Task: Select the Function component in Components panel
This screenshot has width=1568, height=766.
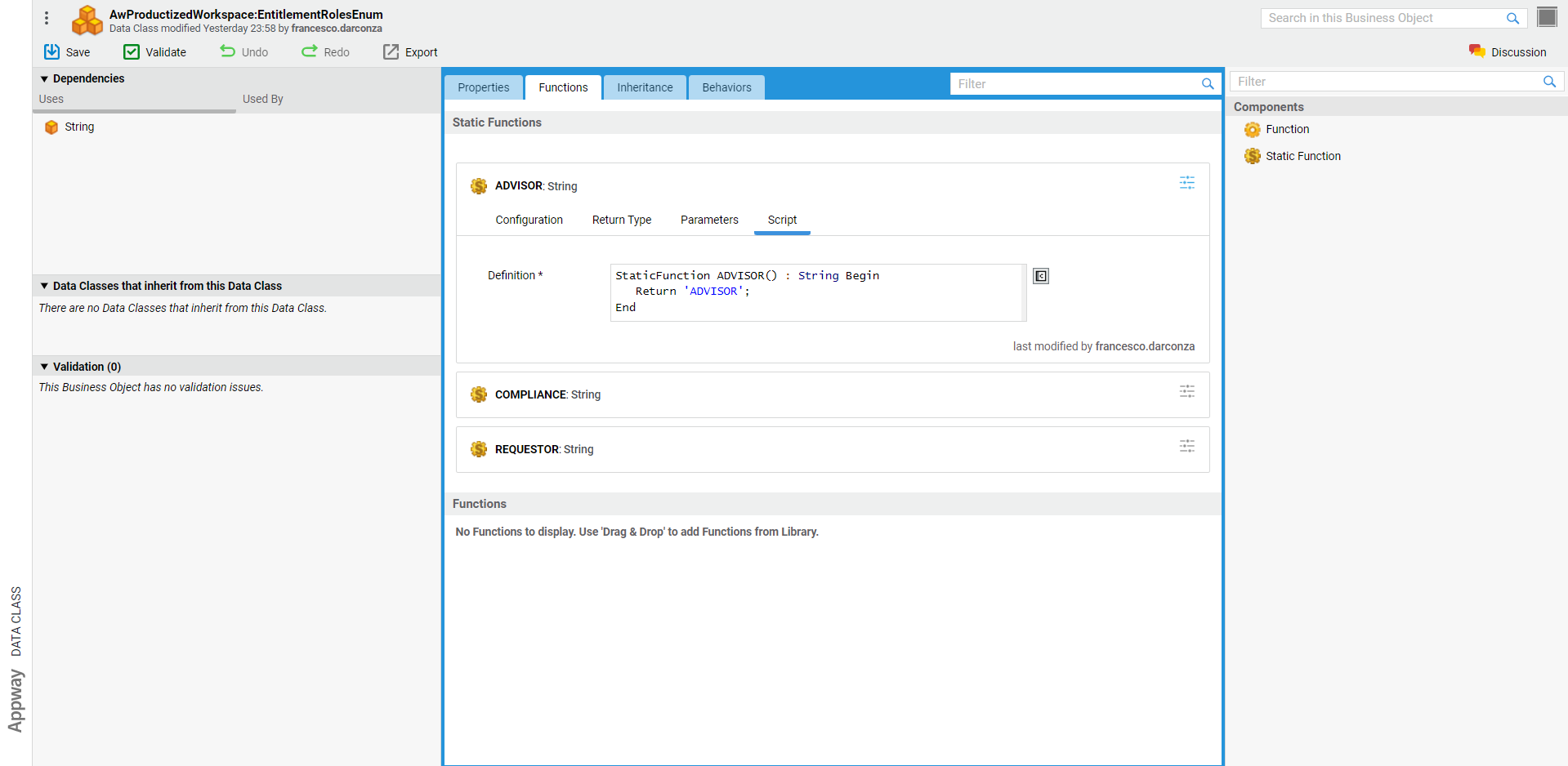Action: point(1286,129)
